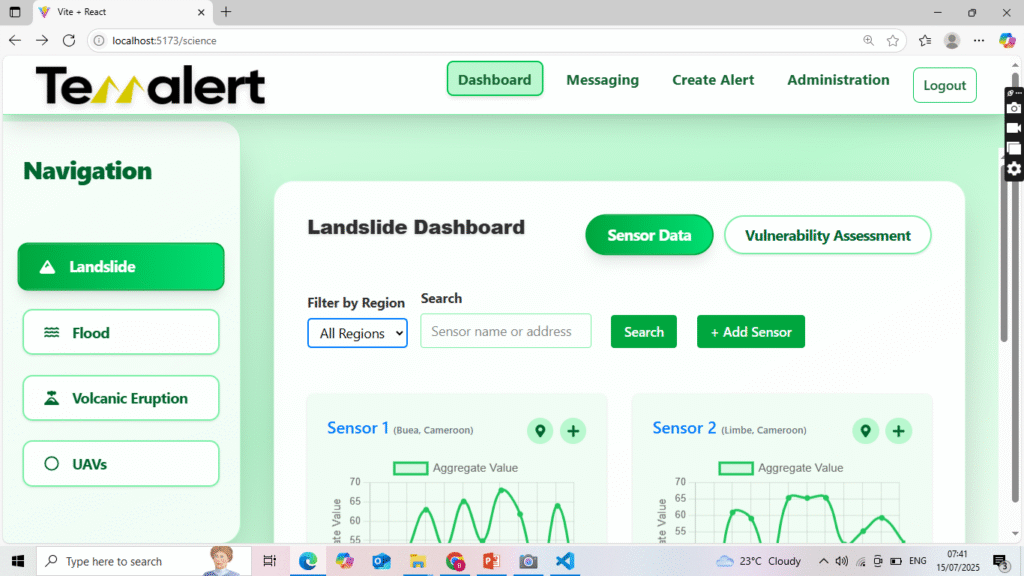Click the plus icon on Sensor 1

[573, 431]
